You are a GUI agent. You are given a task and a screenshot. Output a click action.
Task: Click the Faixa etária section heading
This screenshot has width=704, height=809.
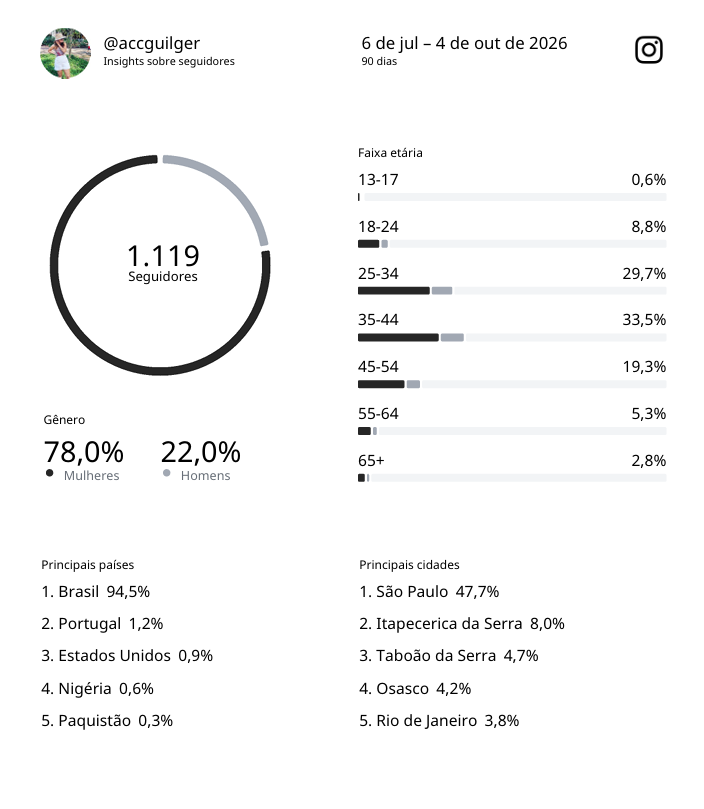click(390, 153)
